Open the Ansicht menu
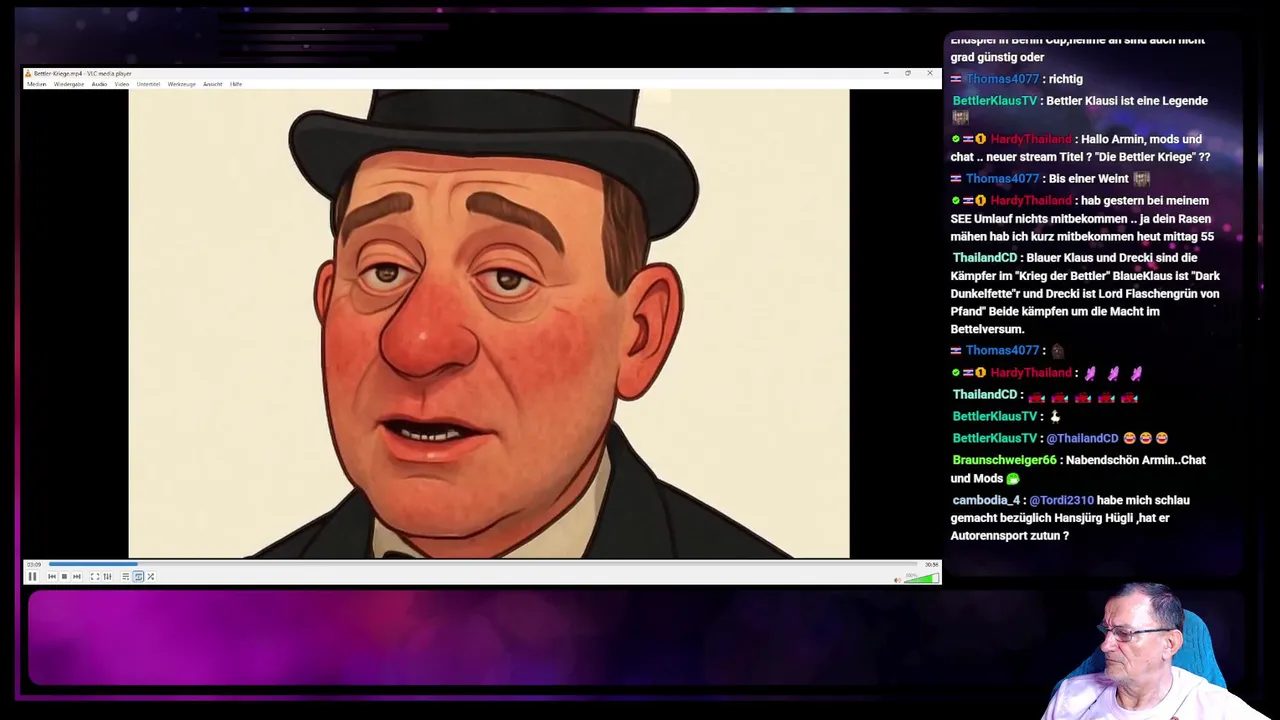This screenshot has width=1280, height=720. coord(212,84)
